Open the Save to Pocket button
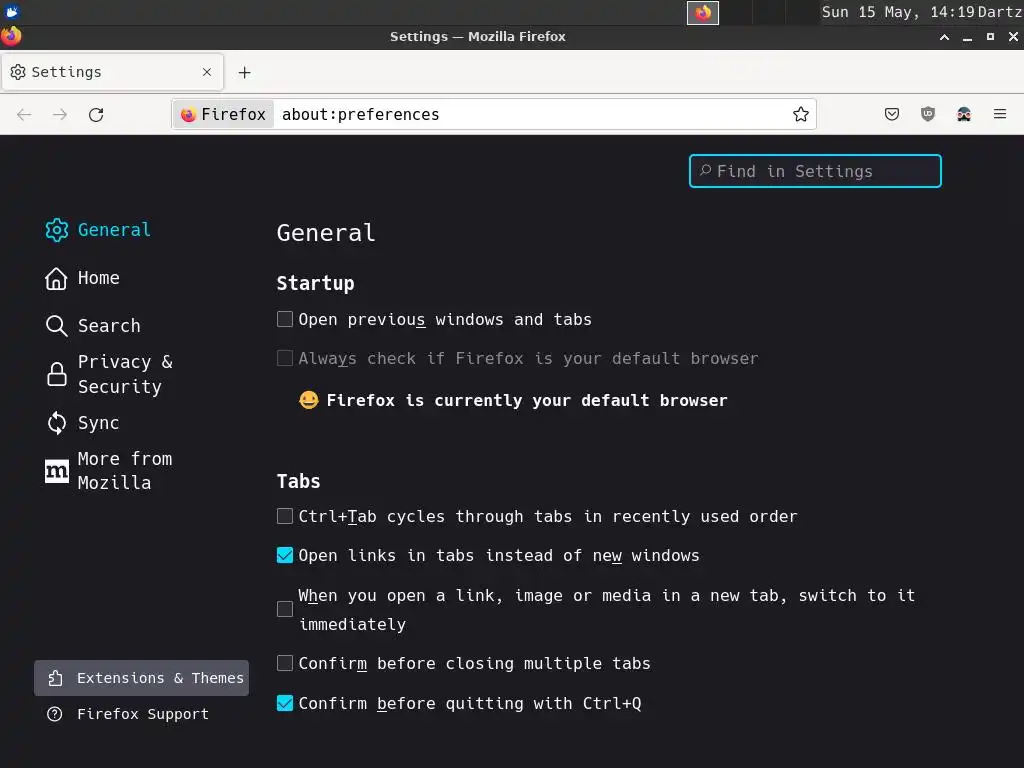 tap(891, 114)
